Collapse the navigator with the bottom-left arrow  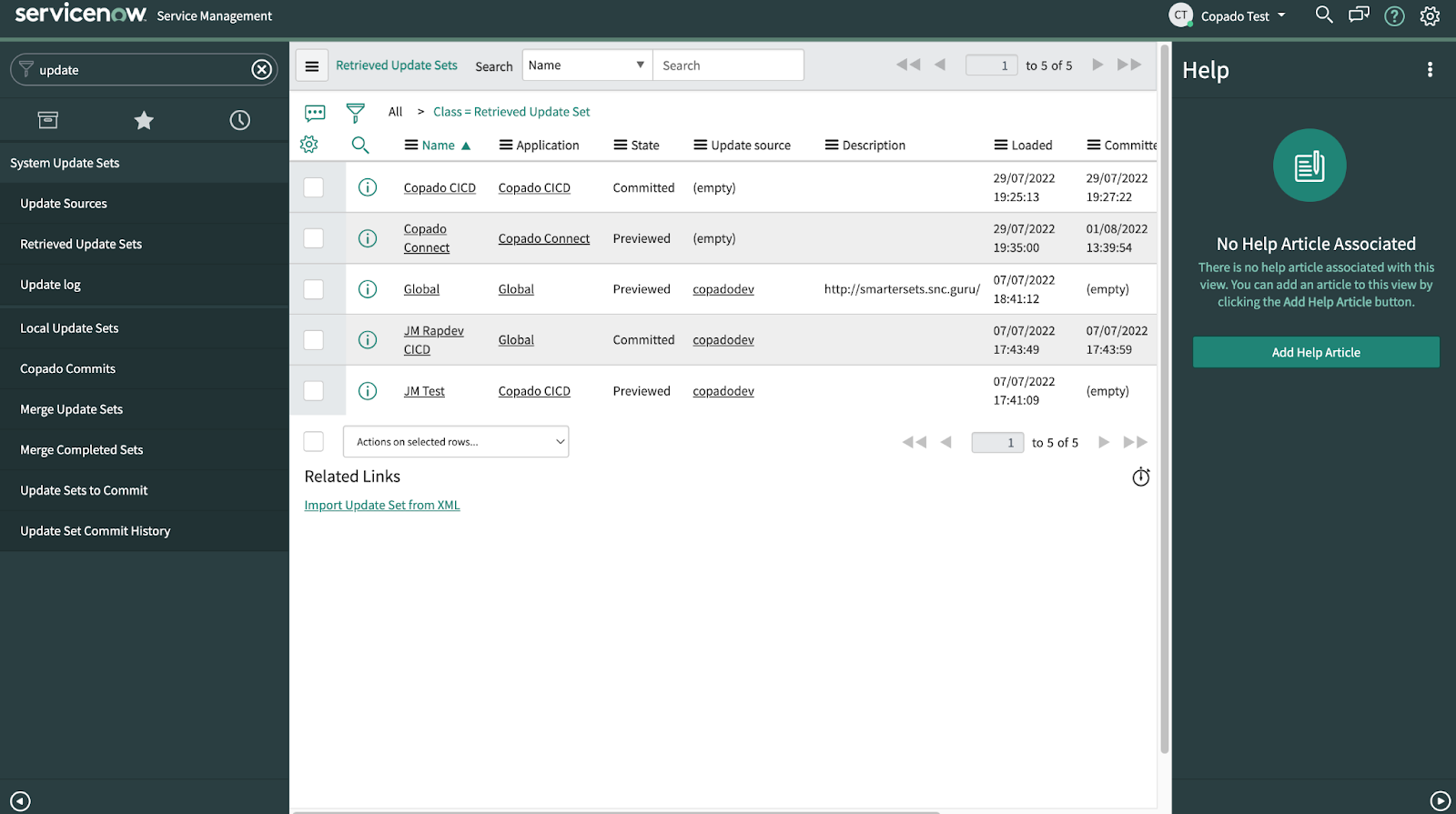(20, 801)
